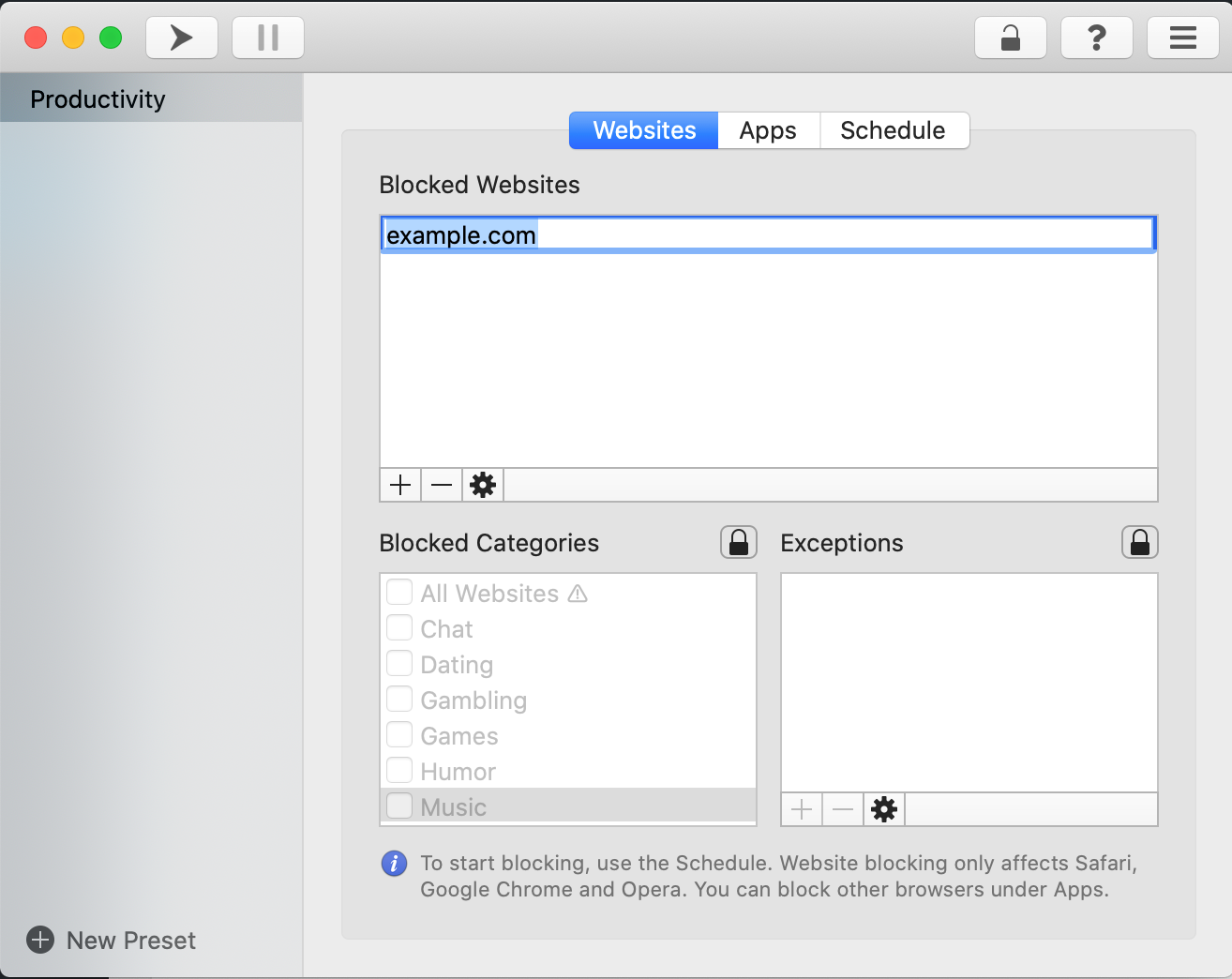The width and height of the screenshot is (1232, 979).
Task: Select the Productivity preset in the sidebar
Action: pyautogui.click(x=98, y=98)
